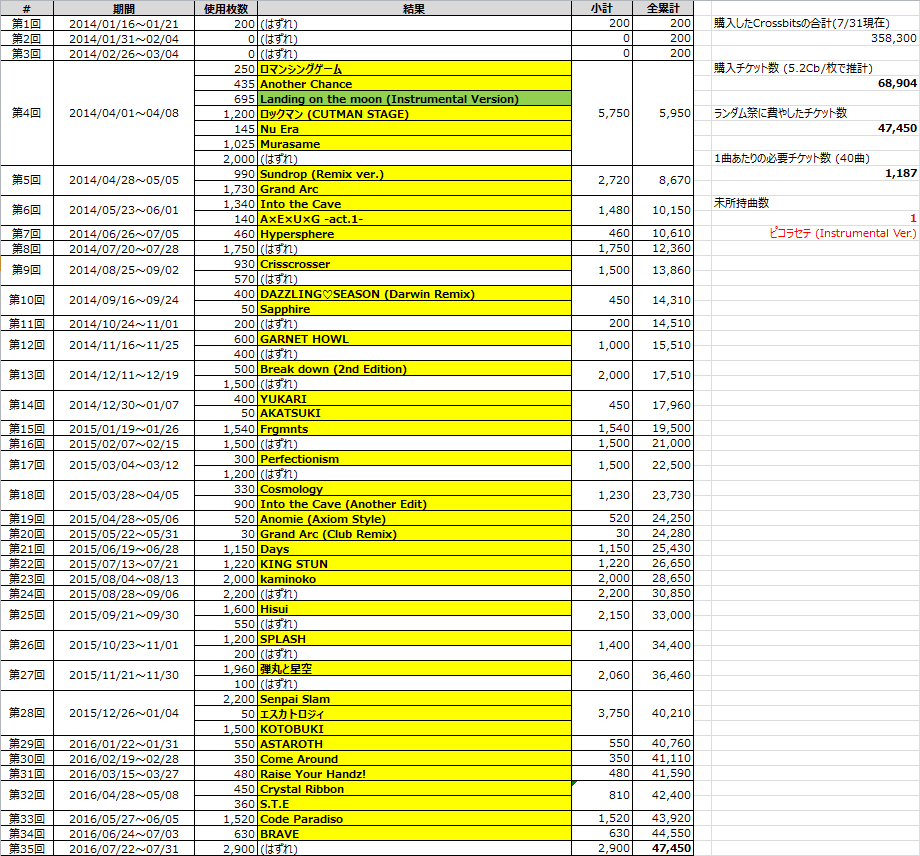
Task: Select the cell 'ロマンシングゲーム'
Action: (414, 69)
